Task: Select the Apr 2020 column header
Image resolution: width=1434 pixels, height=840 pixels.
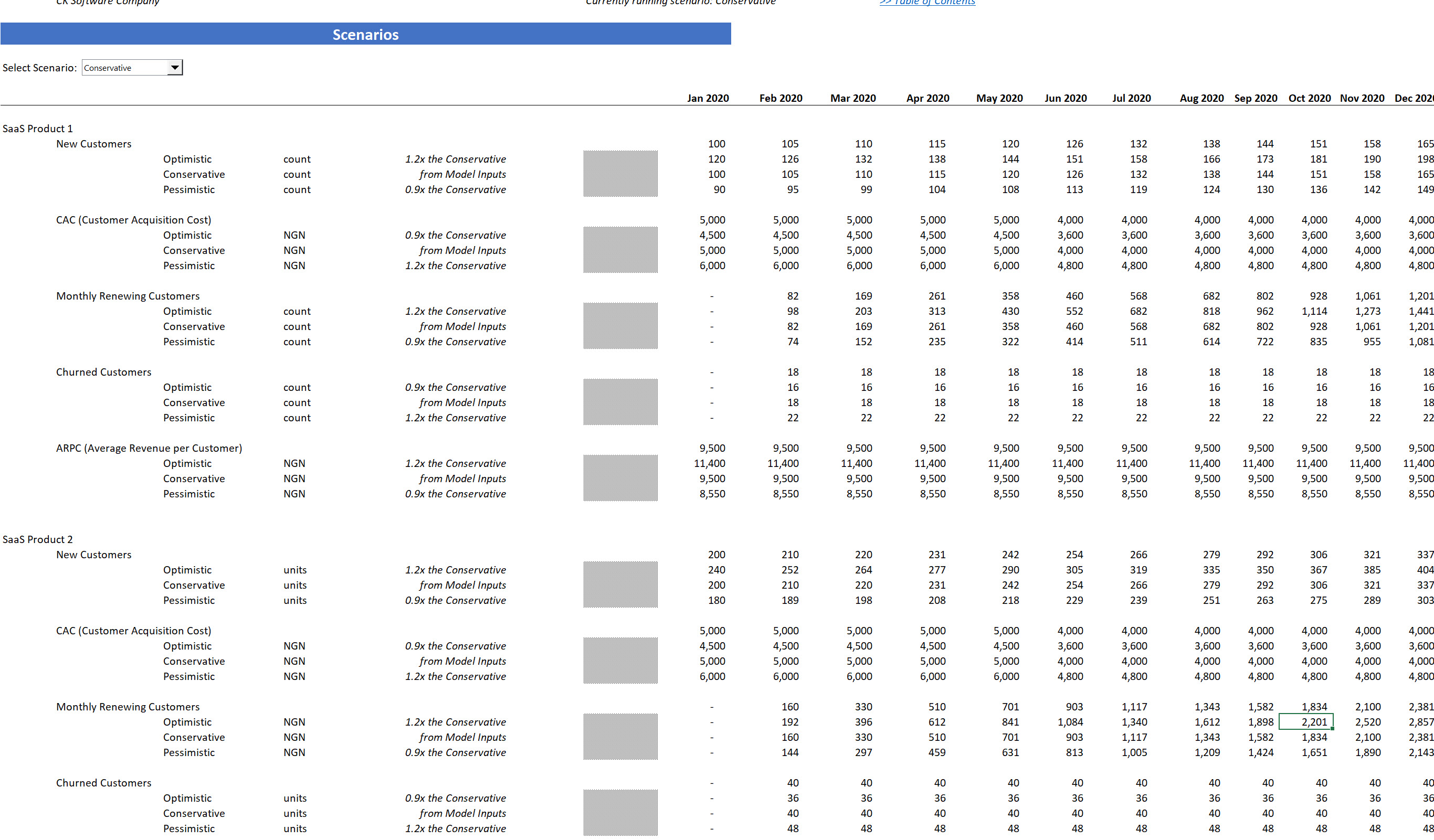Action: click(x=927, y=98)
